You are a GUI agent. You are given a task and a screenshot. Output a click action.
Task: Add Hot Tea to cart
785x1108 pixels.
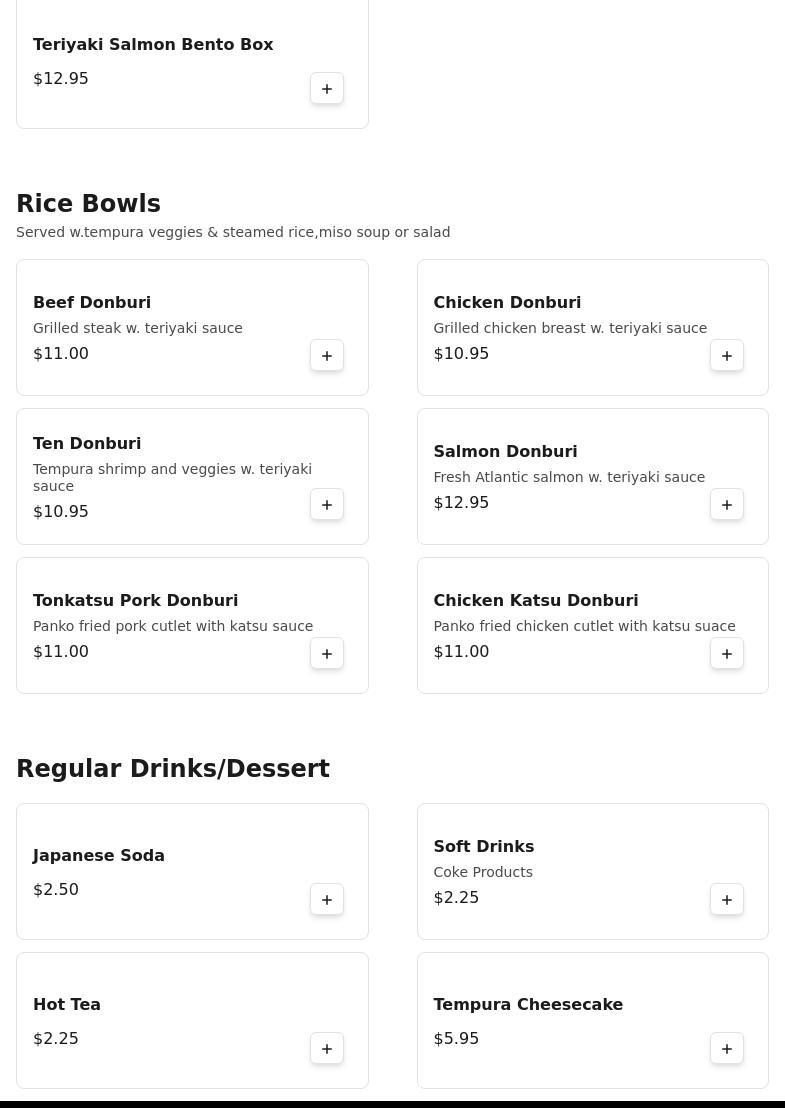(x=327, y=1049)
